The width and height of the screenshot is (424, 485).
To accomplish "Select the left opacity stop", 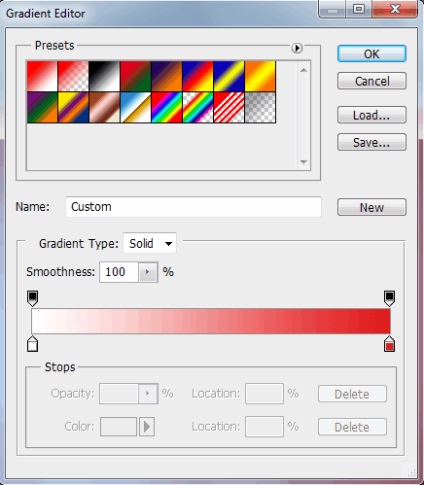I will 32,298.
